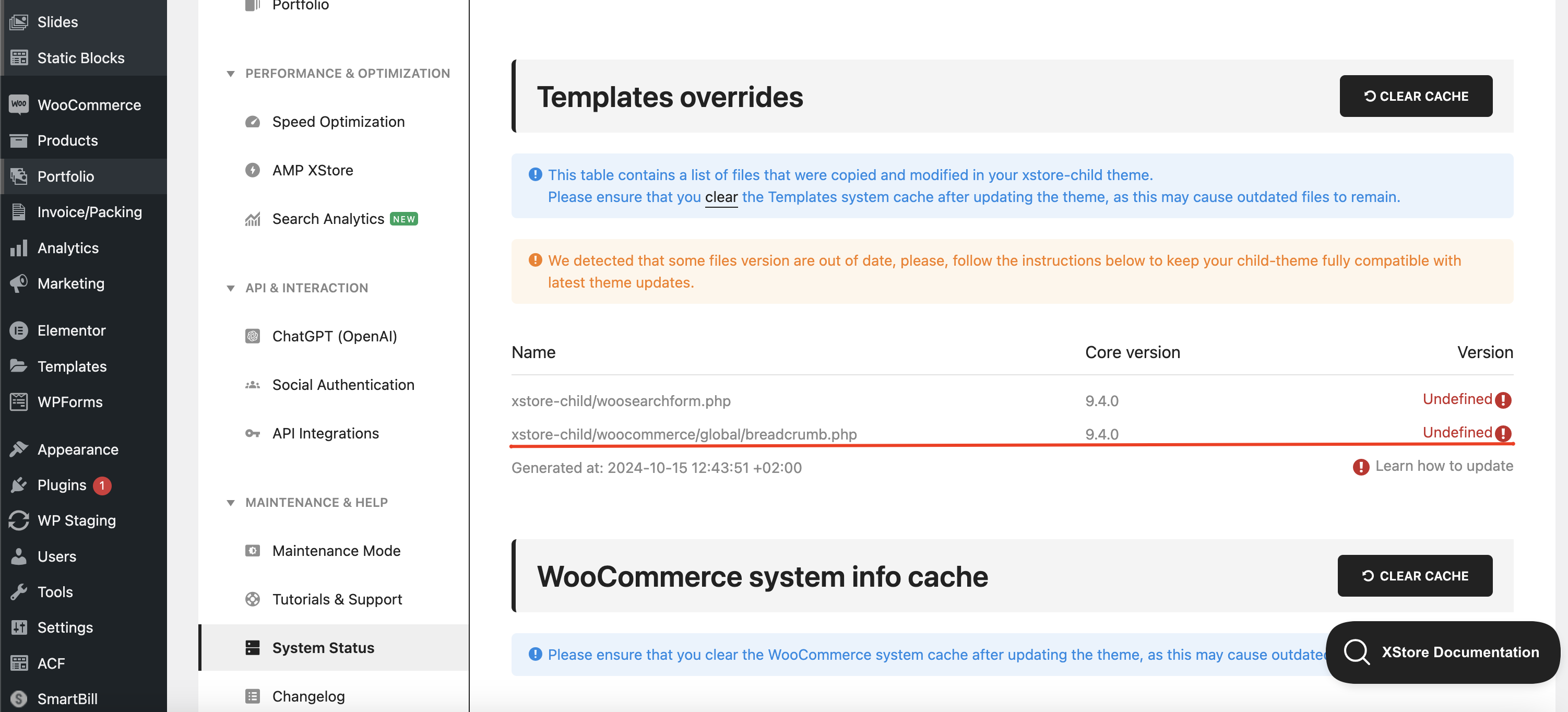
Task: Collapse the API & Interaction section
Action: [x=231, y=288]
